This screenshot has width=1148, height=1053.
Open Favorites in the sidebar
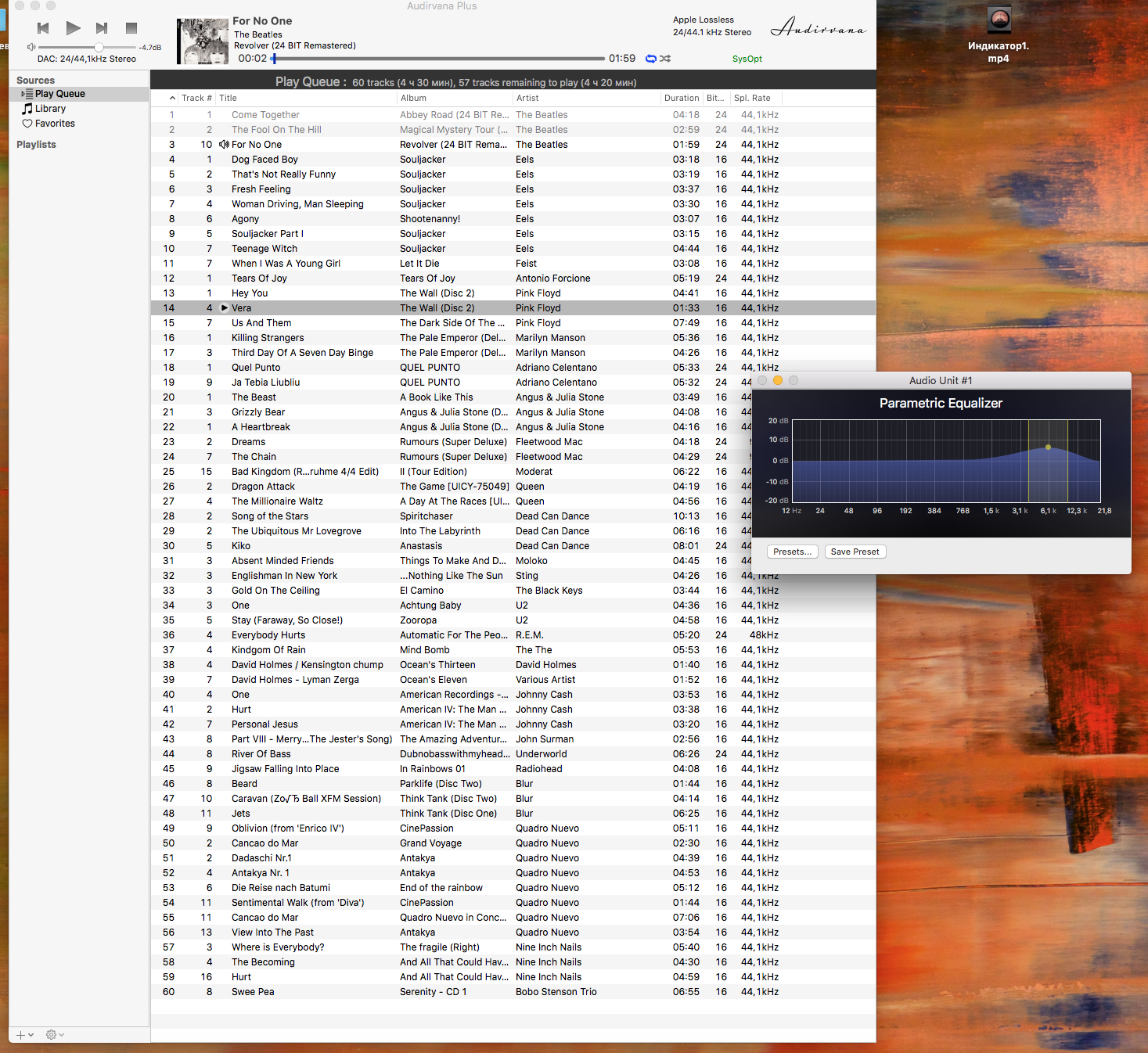click(55, 124)
